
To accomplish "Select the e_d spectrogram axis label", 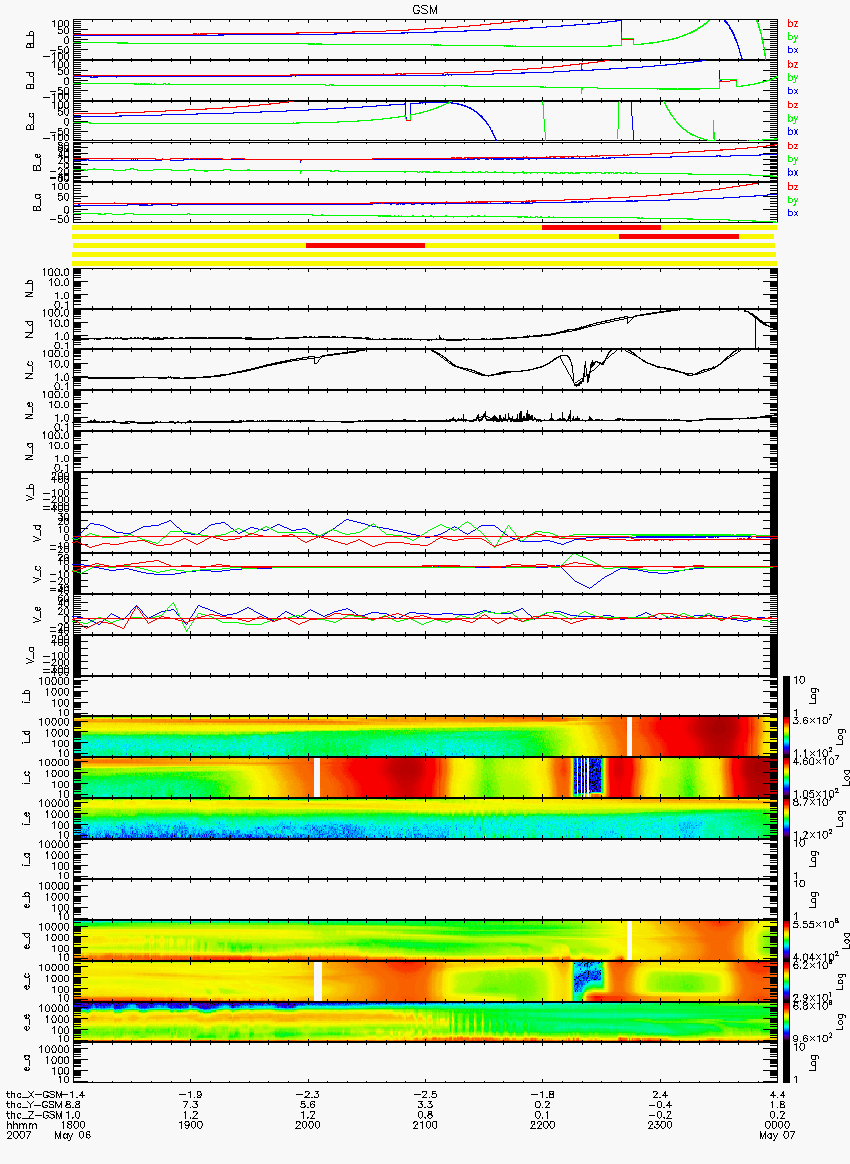I will (x=27, y=941).
